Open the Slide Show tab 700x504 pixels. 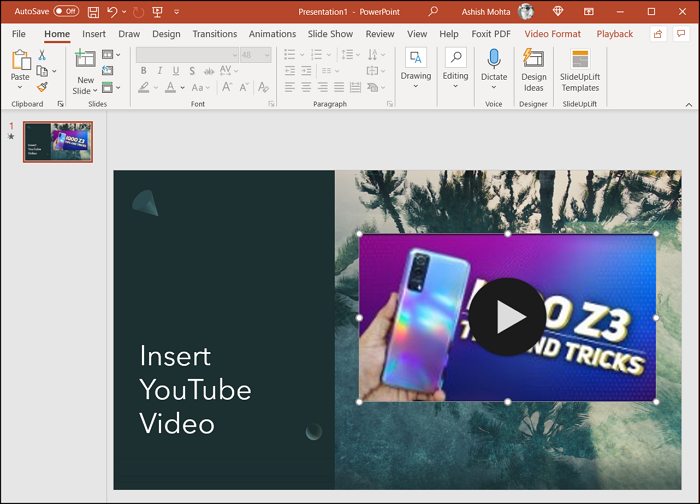pos(330,34)
